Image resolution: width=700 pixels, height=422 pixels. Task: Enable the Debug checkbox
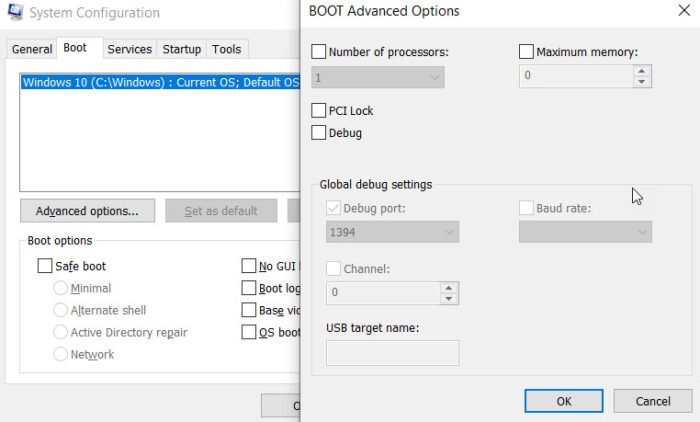point(319,132)
